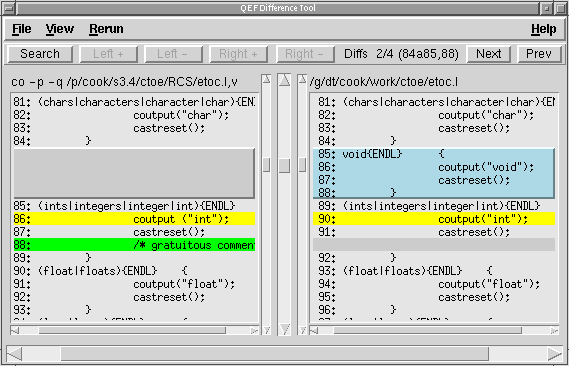Go to the Prev difference
The width and height of the screenshot is (569, 366).
pyautogui.click(x=539, y=54)
